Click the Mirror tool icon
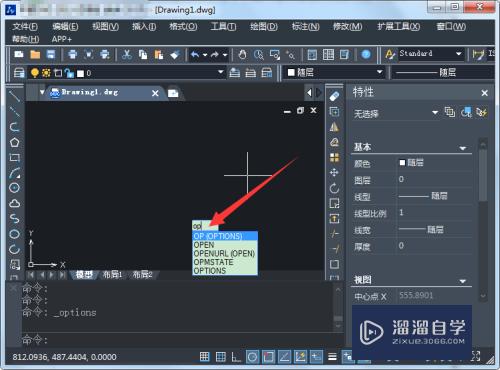 (334, 127)
